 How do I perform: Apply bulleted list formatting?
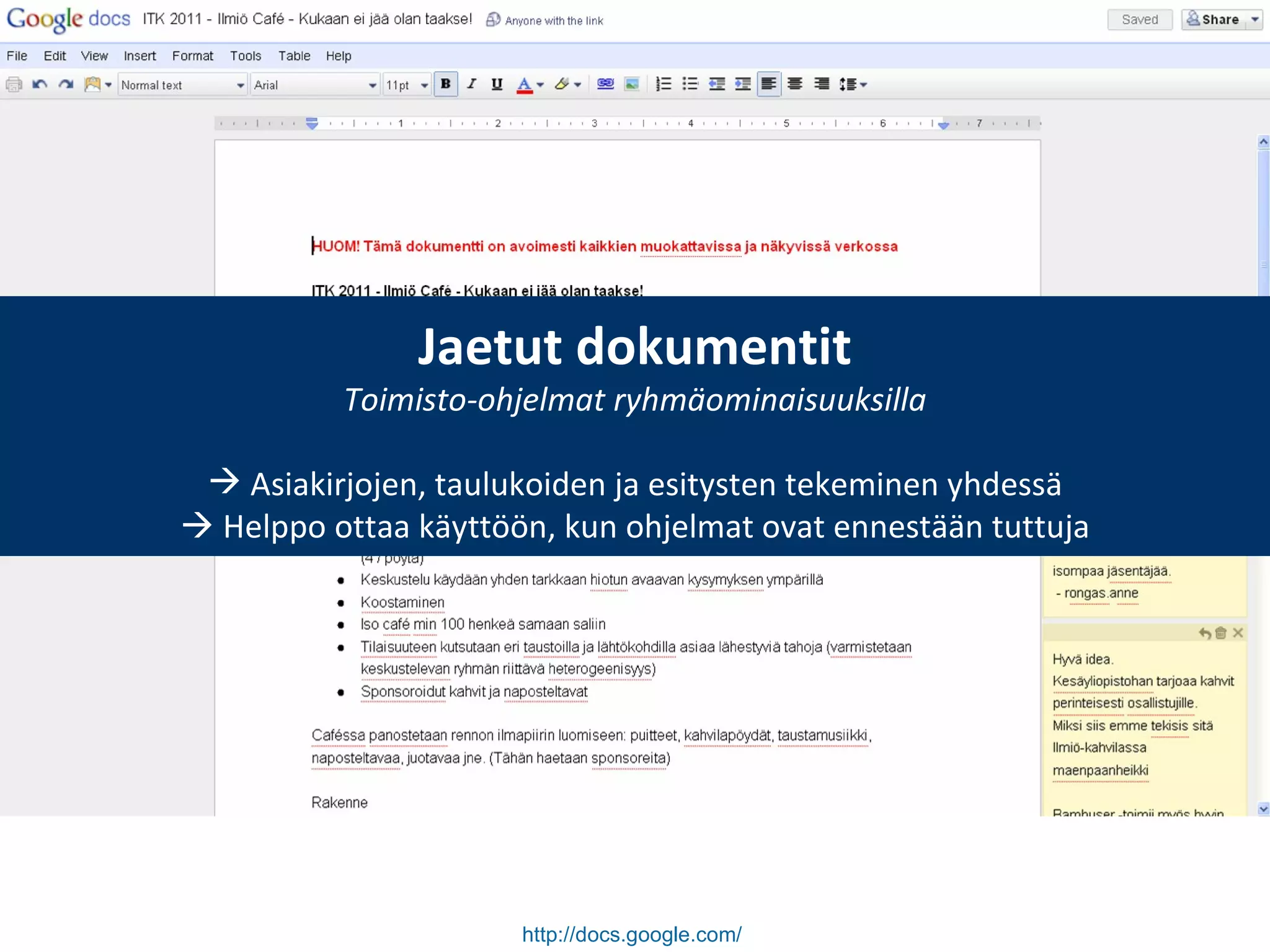pyautogui.click(x=690, y=84)
